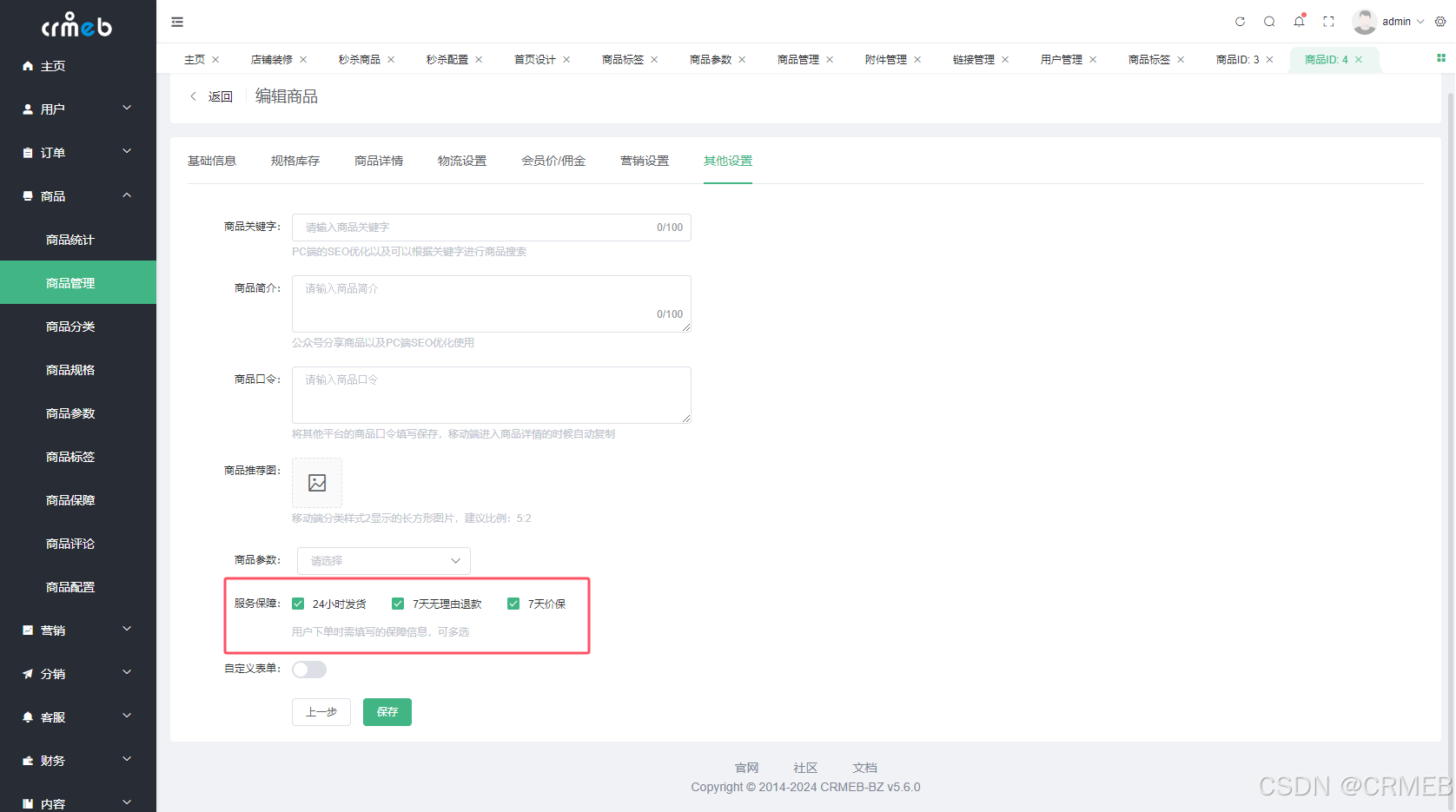
Task: Open the tab grid icon at far right
Action: (x=1441, y=58)
